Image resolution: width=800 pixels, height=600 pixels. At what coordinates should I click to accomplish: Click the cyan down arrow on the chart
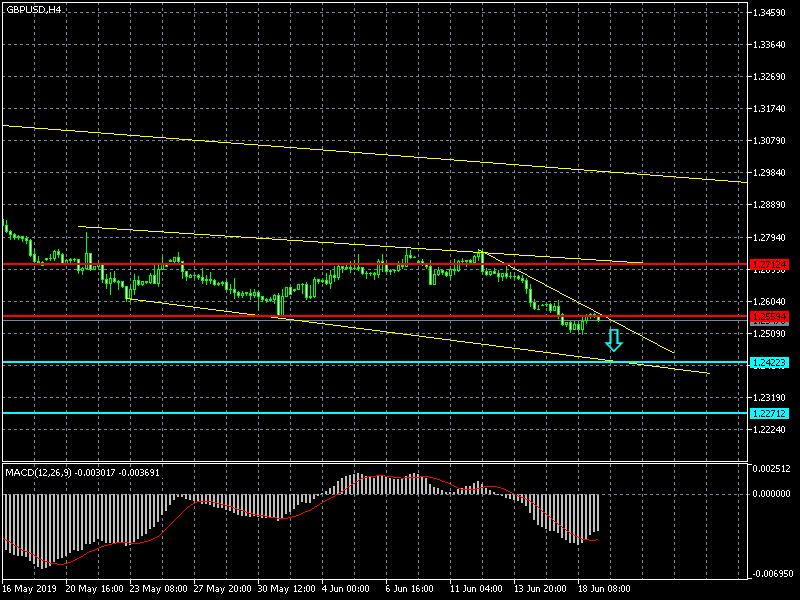[614, 341]
